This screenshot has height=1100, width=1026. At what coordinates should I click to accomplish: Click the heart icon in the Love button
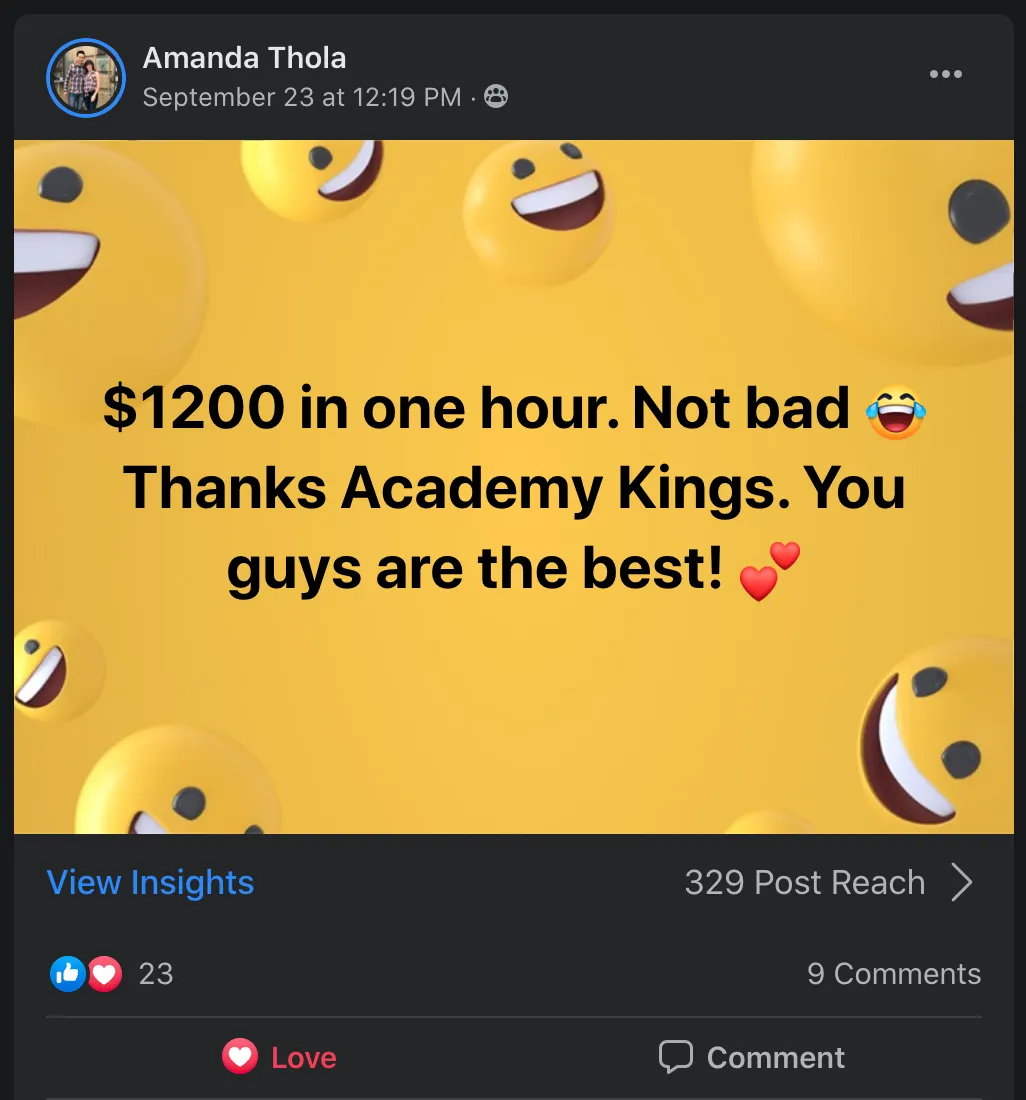click(x=240, y=1057)
